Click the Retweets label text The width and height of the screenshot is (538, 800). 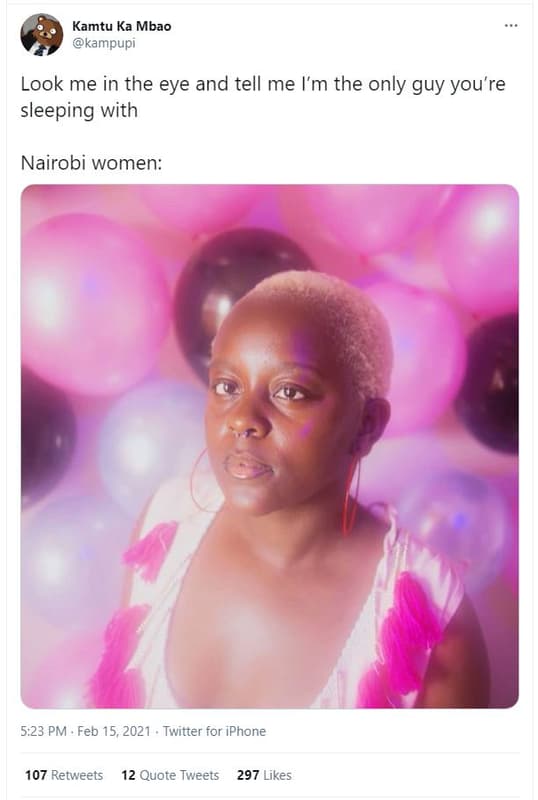coord(77,775)
